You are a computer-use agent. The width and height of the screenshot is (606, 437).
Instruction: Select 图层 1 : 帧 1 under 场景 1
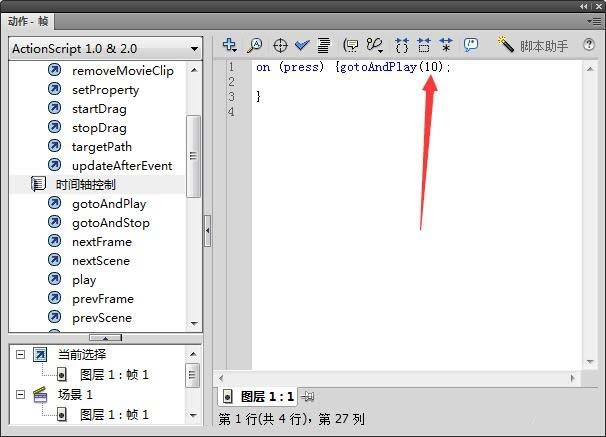tap(114, 415)
